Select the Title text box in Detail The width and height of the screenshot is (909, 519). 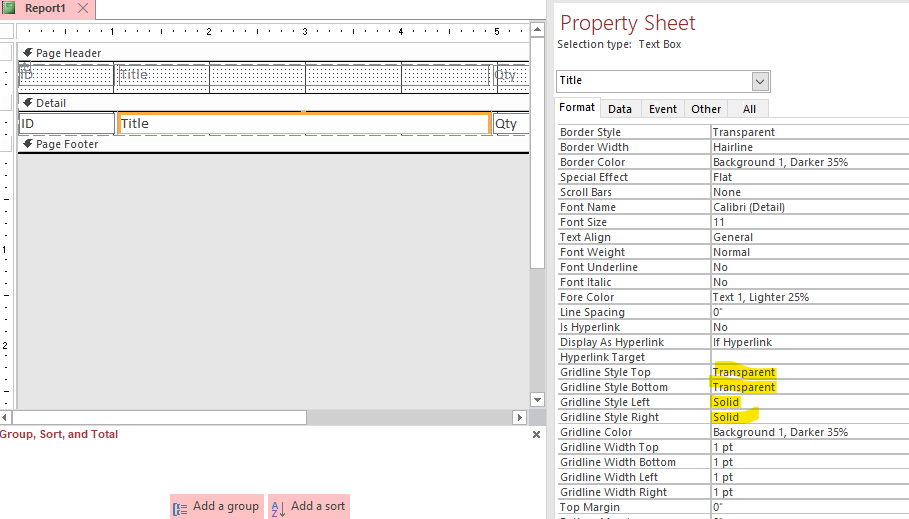click(304, 124)
